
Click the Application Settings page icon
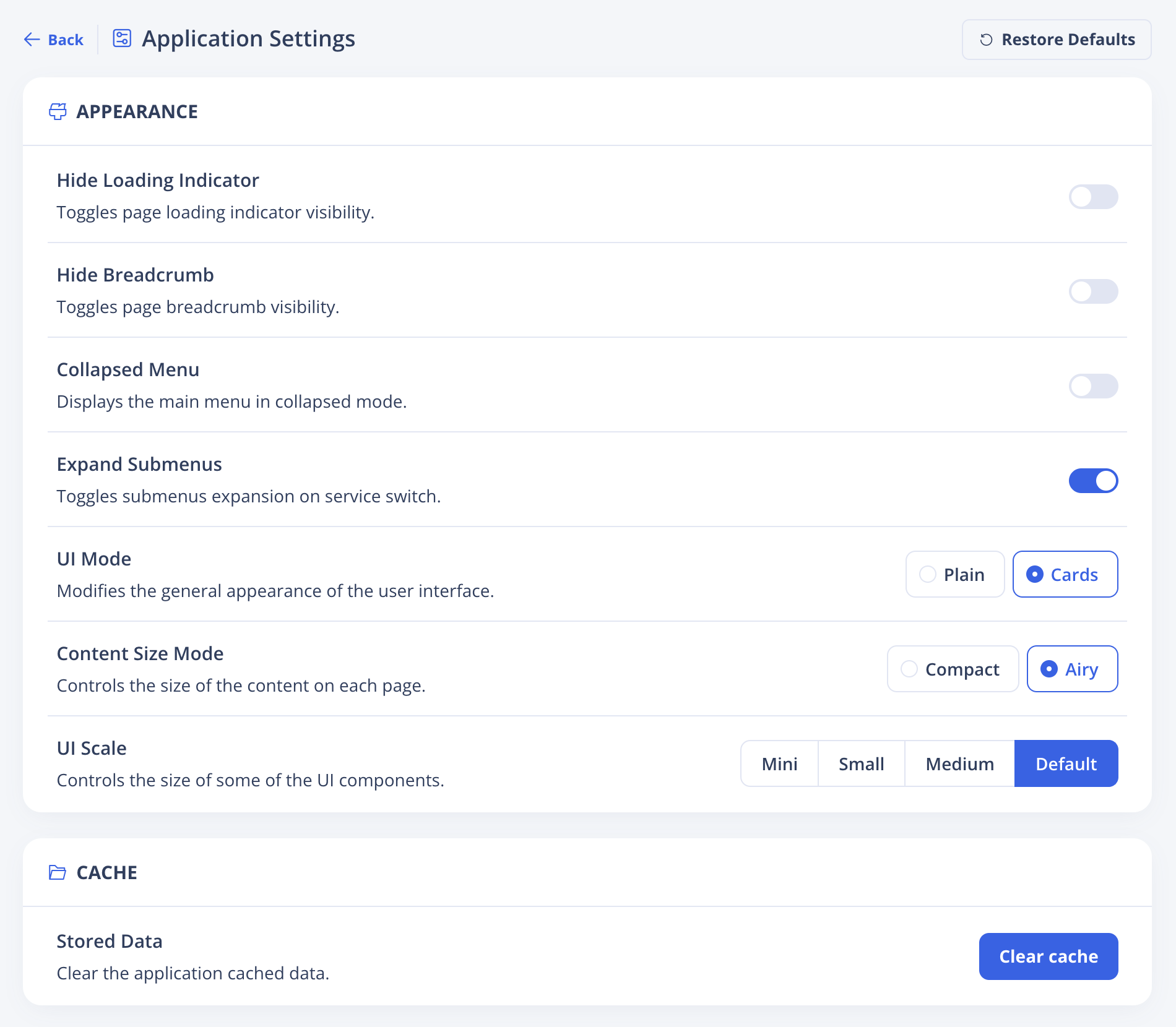point(121,38)
